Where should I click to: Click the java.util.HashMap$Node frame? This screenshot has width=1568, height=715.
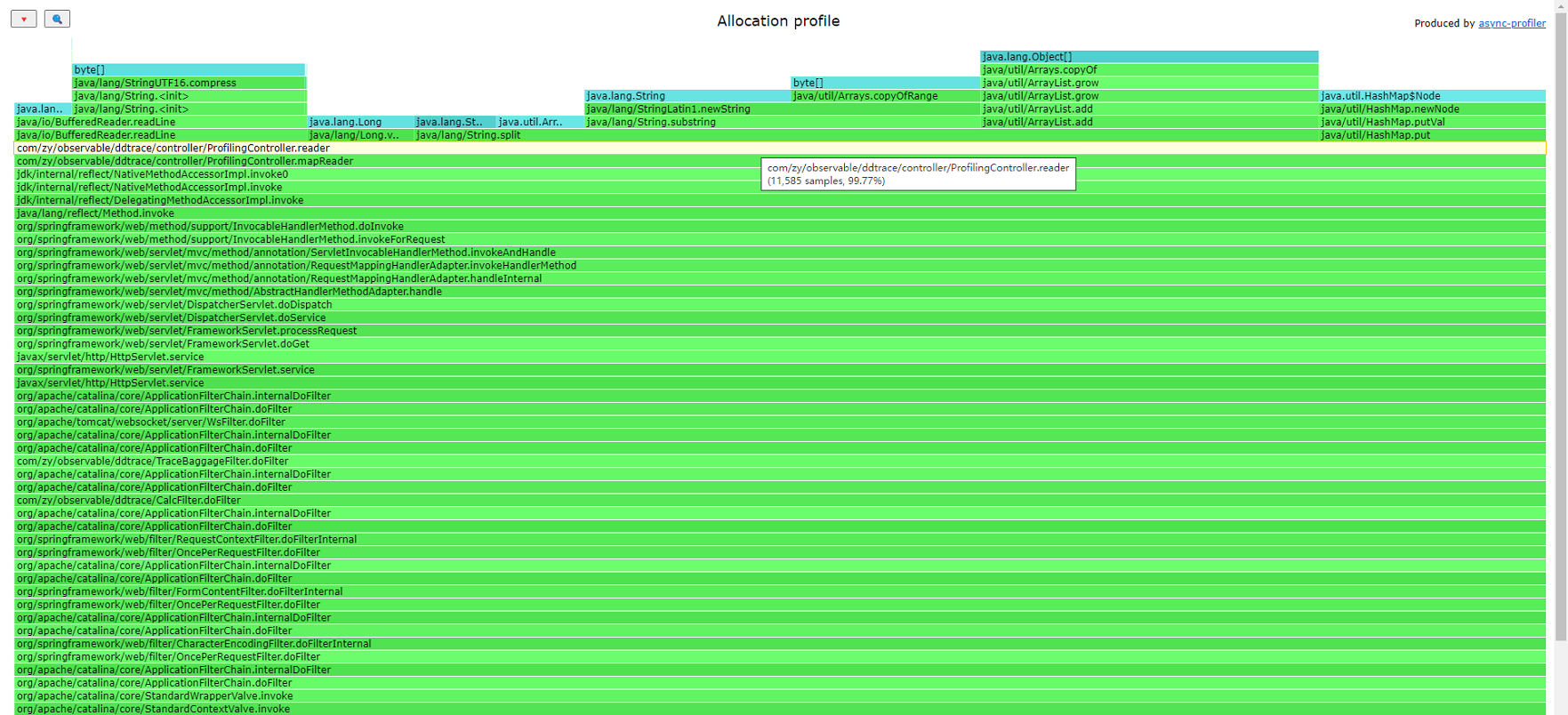pyautogui.click(x=1432, y=96)
